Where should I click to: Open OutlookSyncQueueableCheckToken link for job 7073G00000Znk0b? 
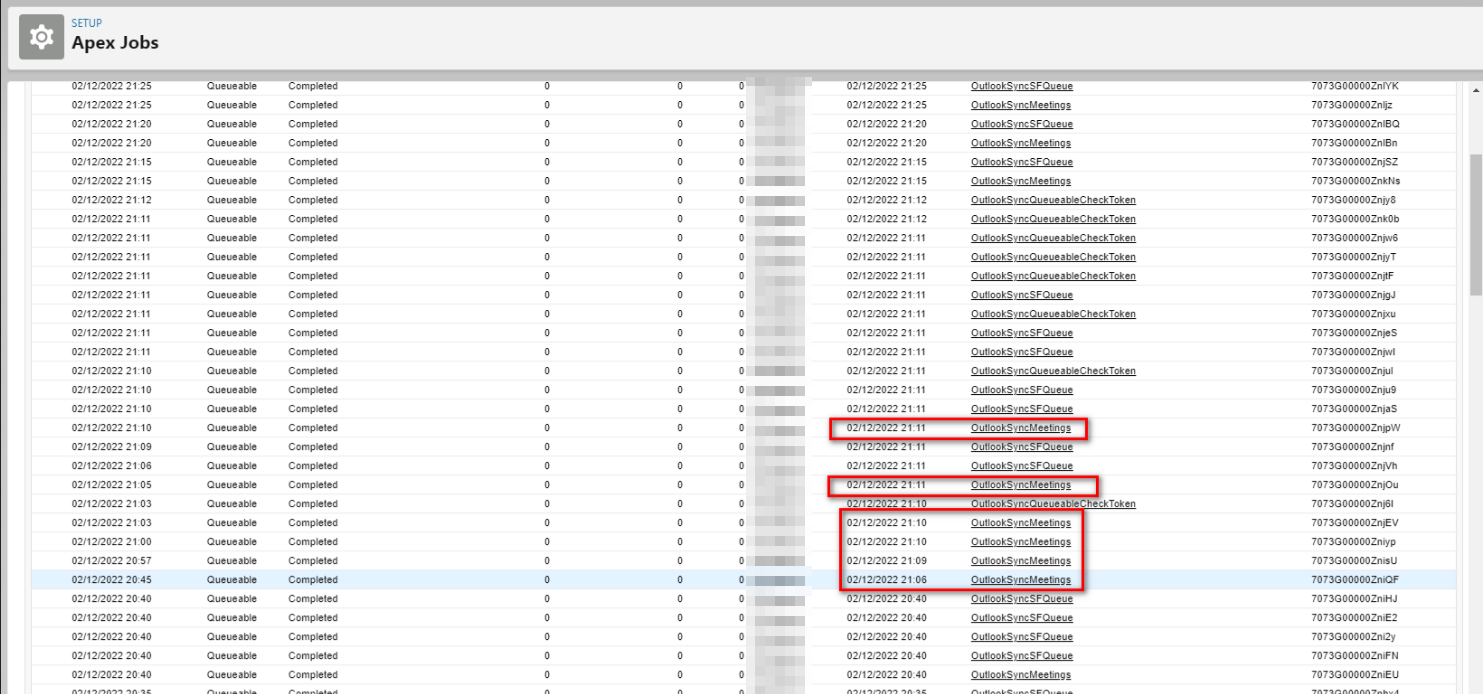(1053, 219)
